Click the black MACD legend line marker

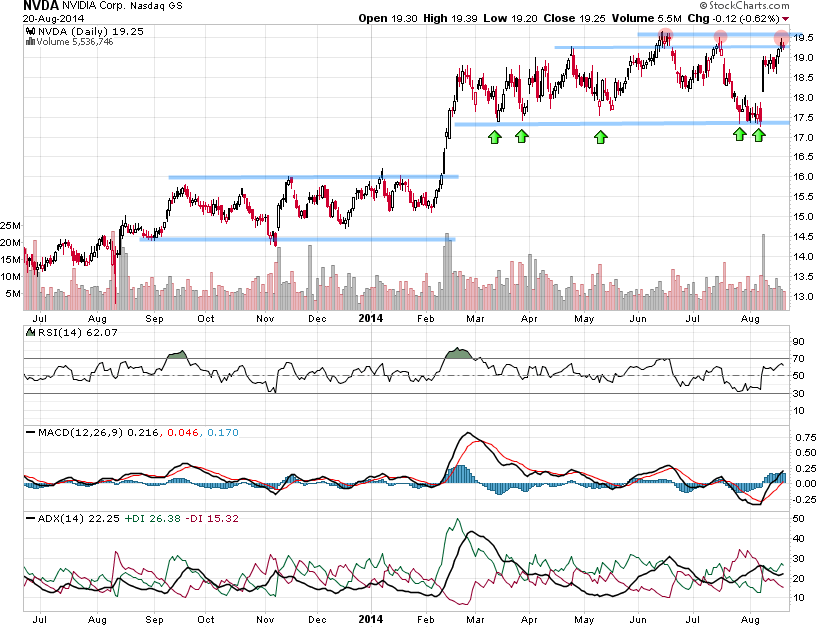pyautogui.click(x=31, y=432)
